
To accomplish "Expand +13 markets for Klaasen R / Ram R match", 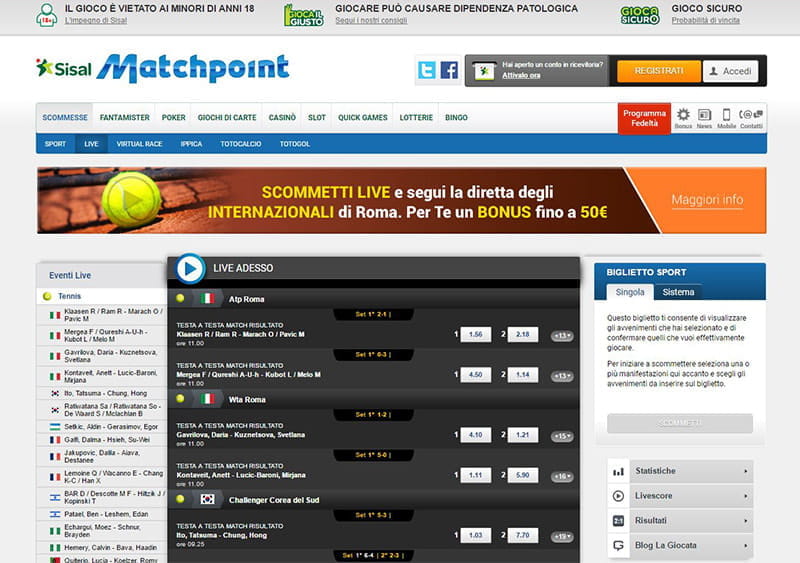I will point(562,335).
